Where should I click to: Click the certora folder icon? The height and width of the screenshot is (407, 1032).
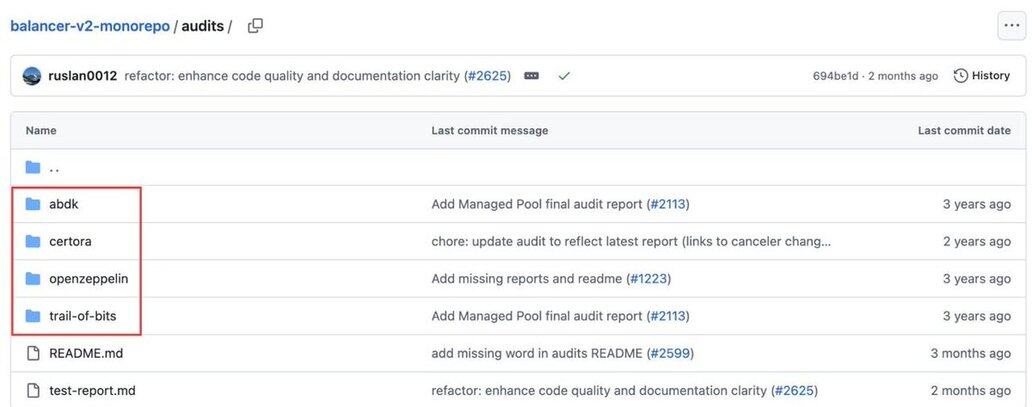[33, 241]
